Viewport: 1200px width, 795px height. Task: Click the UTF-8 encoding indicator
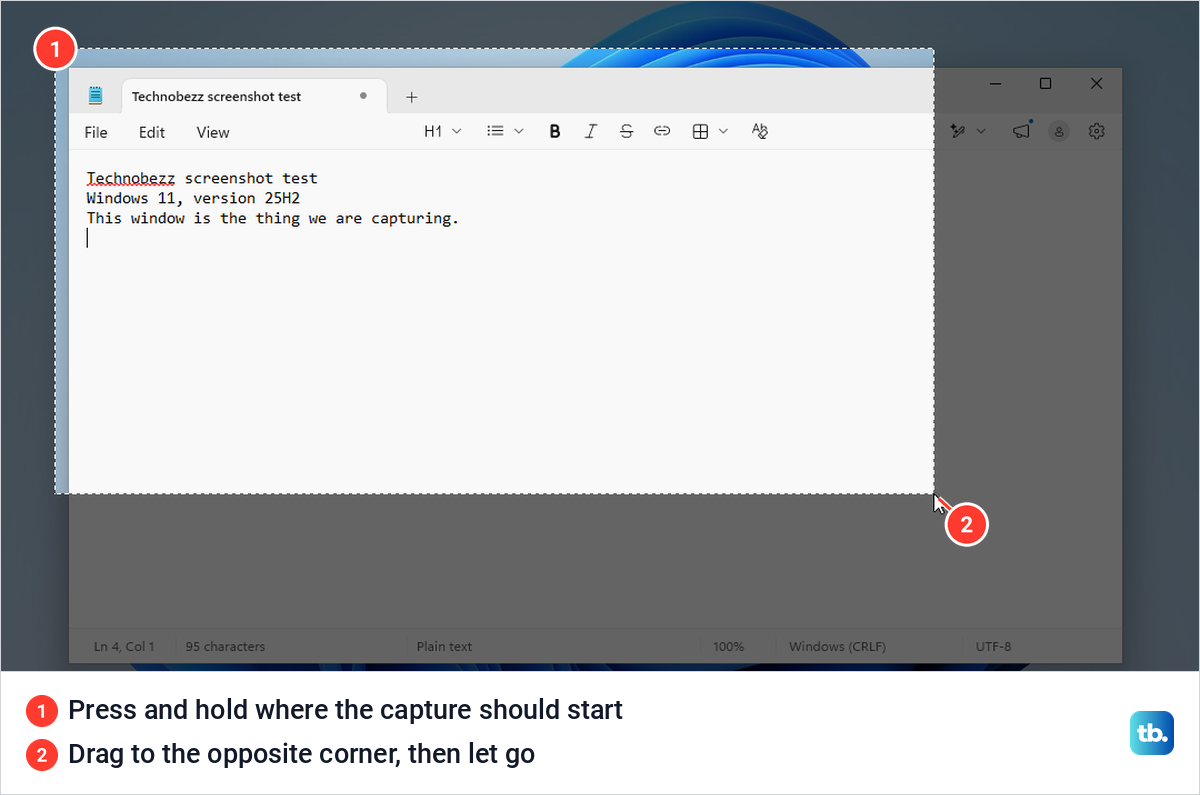(x=993, y=647)
